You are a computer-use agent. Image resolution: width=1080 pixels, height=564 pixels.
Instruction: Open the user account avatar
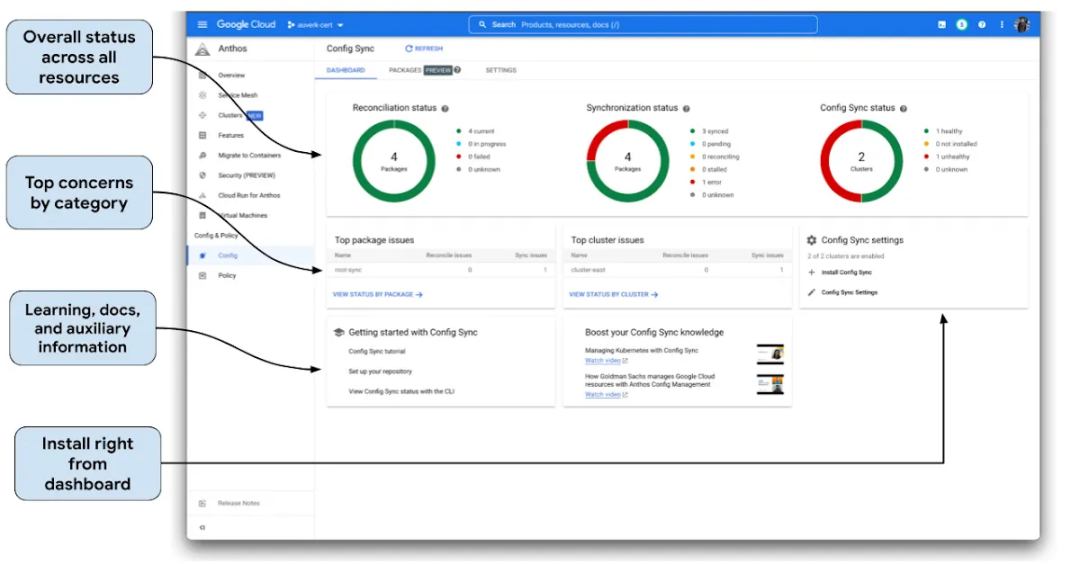[1021, 25]
